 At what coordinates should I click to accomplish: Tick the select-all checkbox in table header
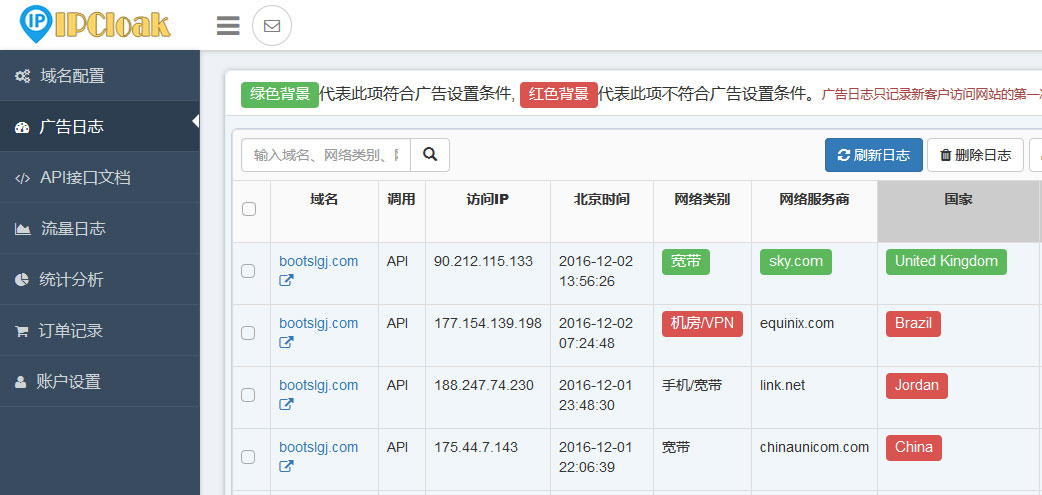pyautogui.click(x=249, y=209)
